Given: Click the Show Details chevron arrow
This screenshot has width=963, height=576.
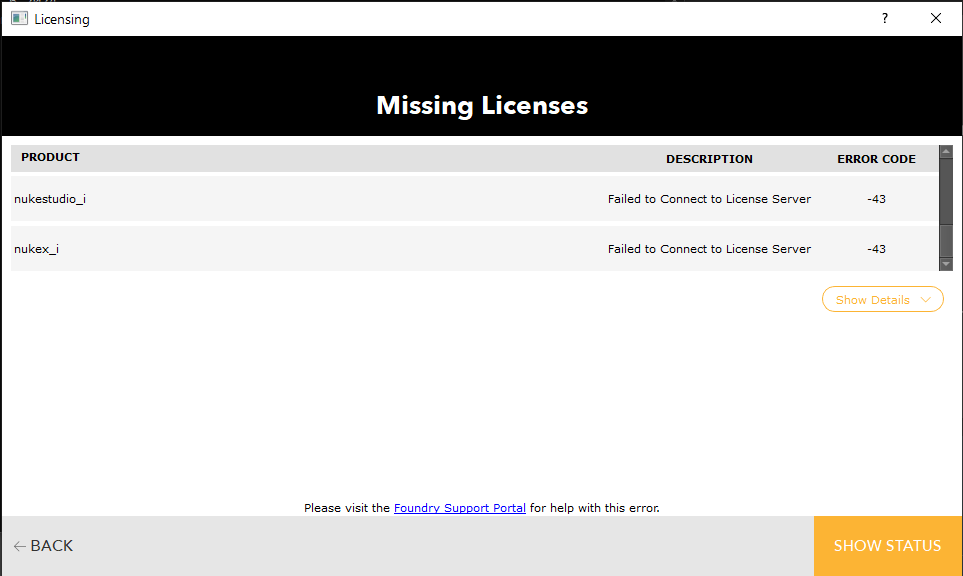Looking at the screenshot, I should click(926, 300).
